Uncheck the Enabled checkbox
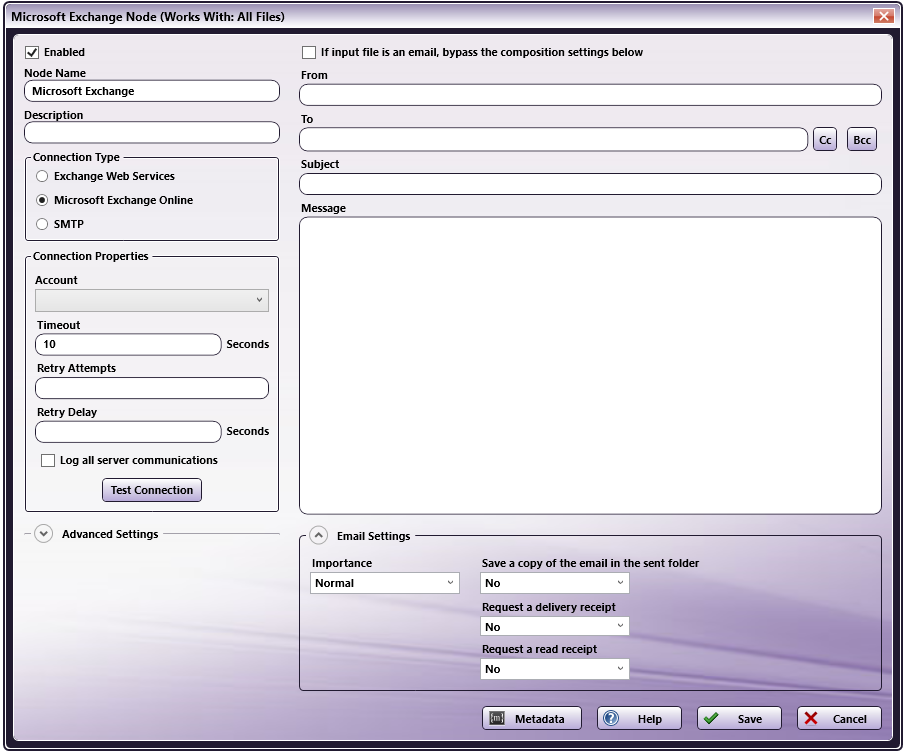 [x=32, y=53]
